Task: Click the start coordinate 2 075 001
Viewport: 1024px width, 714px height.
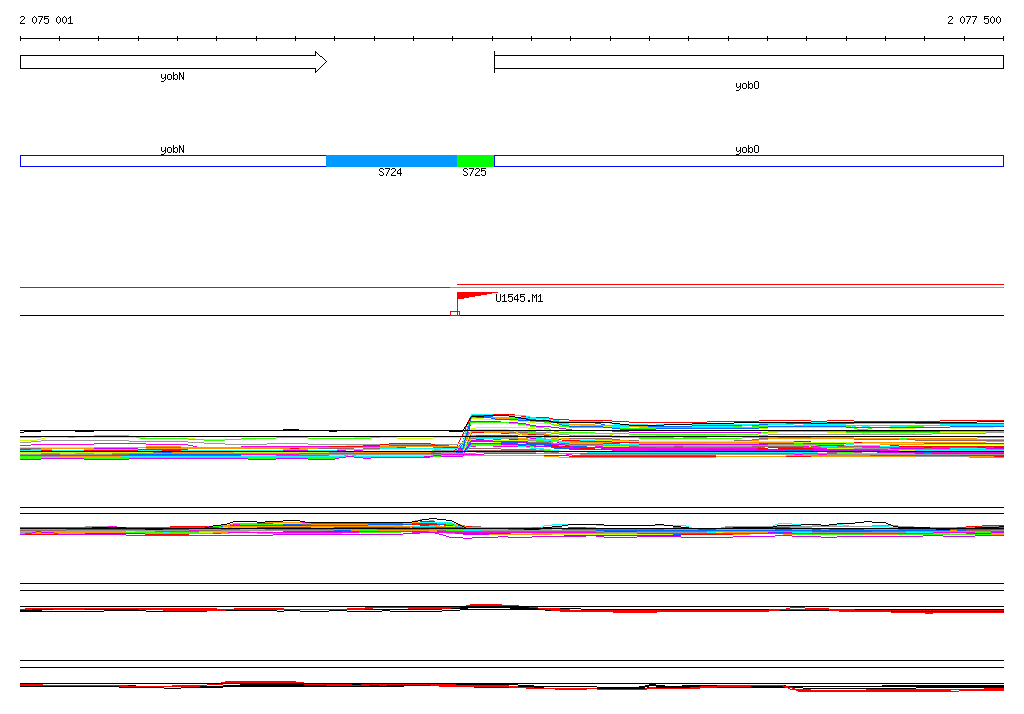Action: pyautogui.click(x=46, y=20)
